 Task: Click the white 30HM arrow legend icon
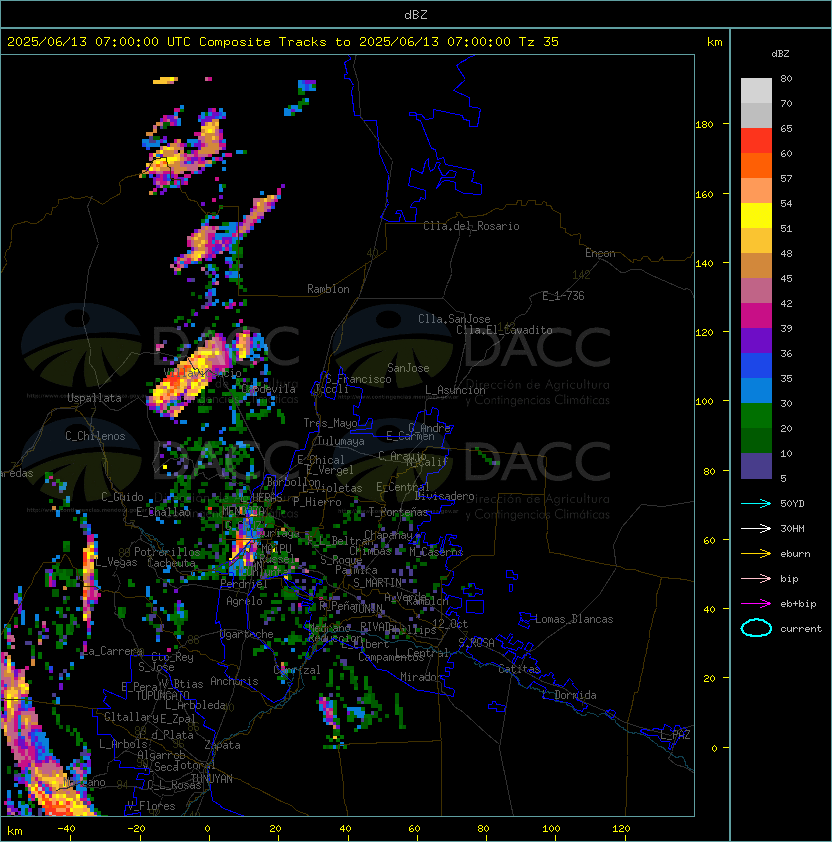756,528
